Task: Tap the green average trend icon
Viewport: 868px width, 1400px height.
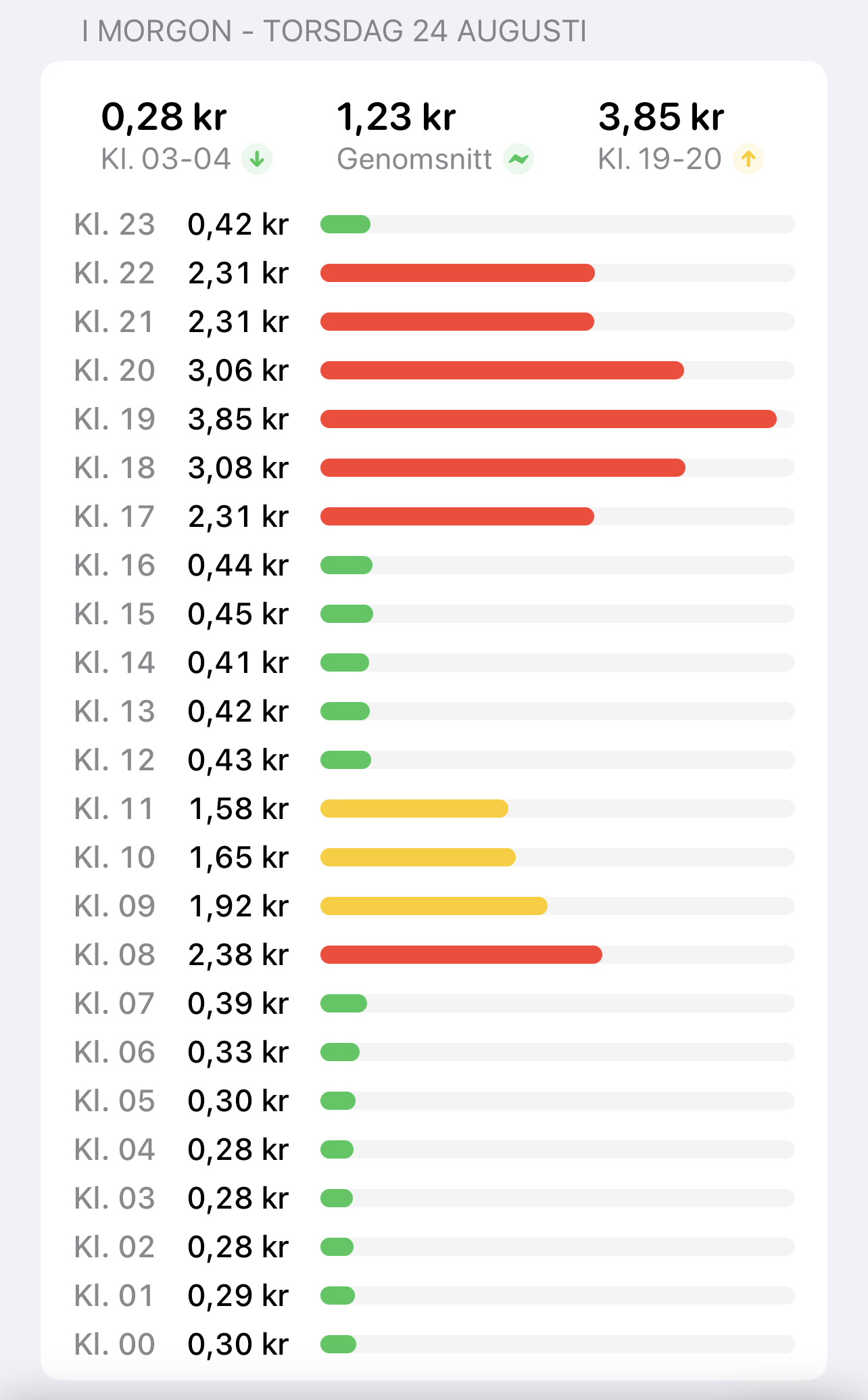Action: 519,160
